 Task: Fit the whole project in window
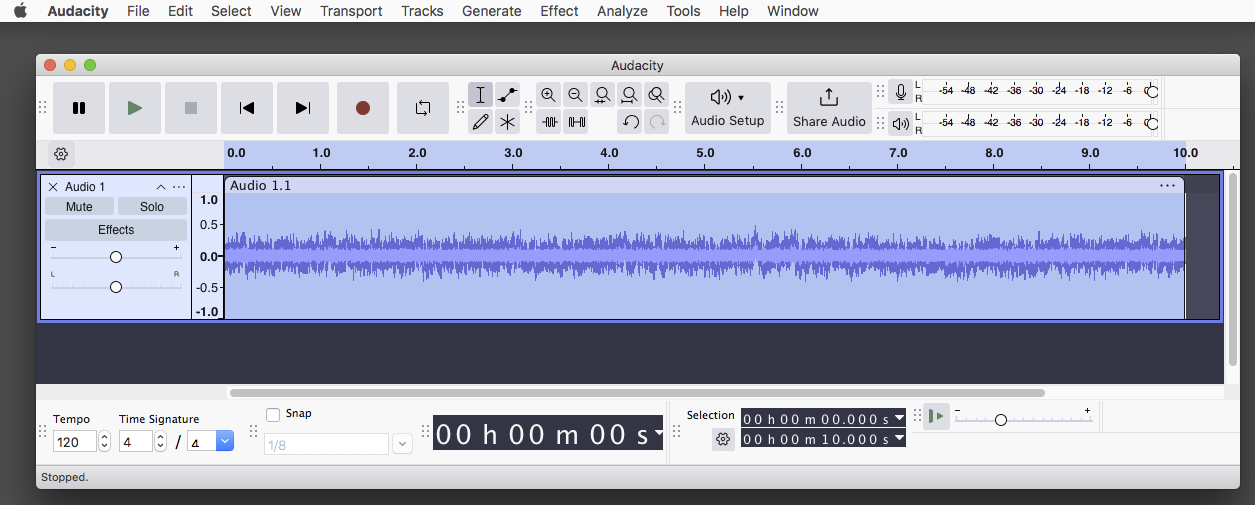pyautogui.click(x=629, y=95)
